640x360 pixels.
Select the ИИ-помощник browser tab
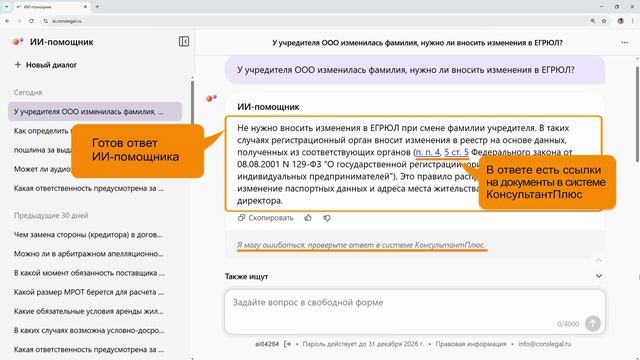tap(51, 7)
